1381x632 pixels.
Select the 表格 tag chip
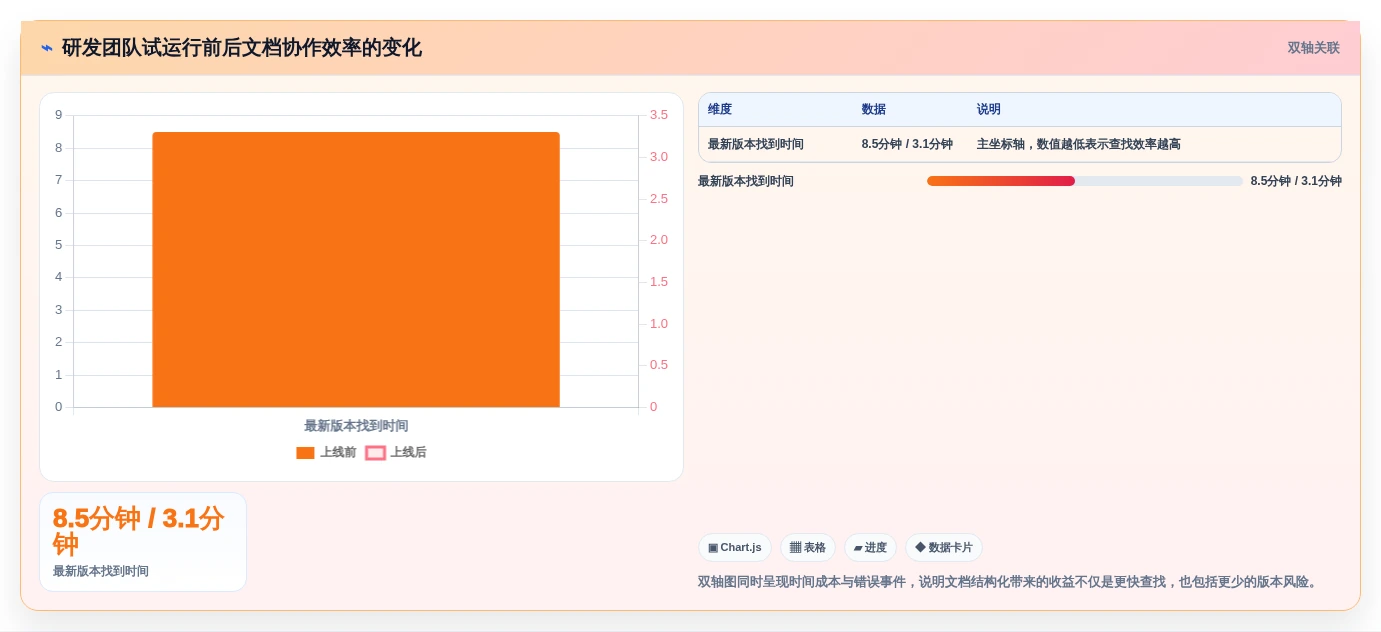pos(808,548)
